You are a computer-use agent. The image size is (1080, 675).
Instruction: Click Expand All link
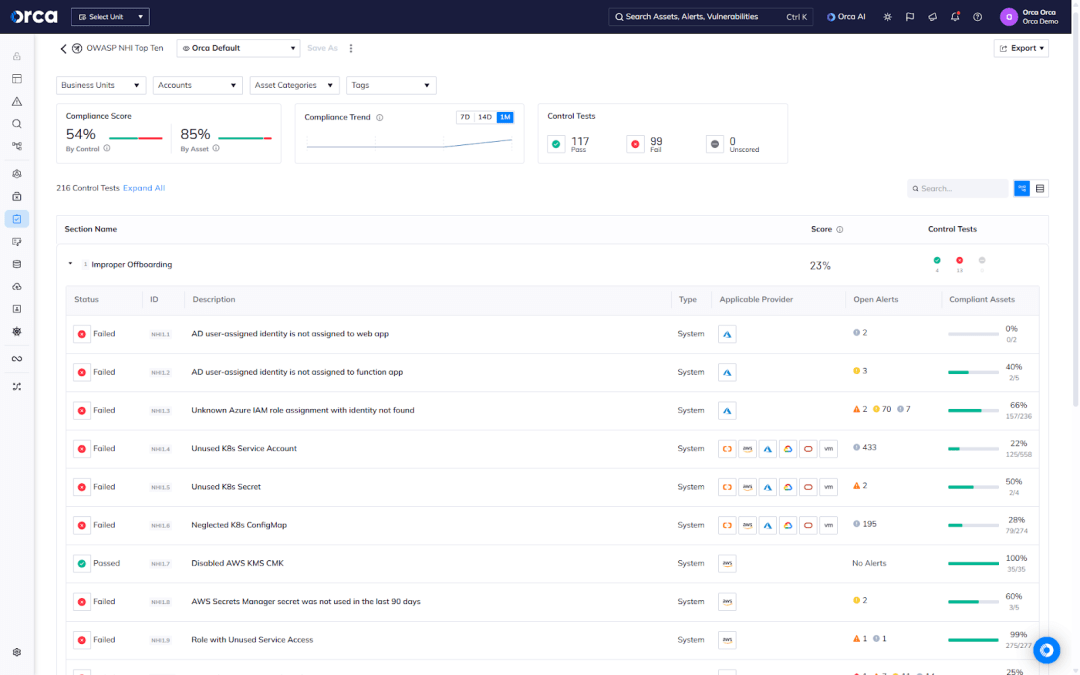(144, 188)
